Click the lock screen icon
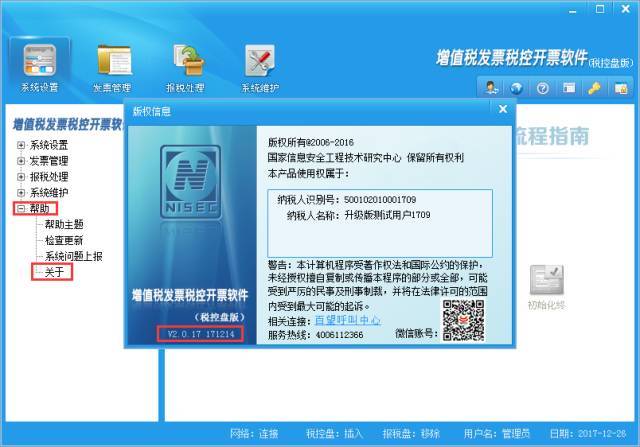The width and height of the screenshot is (640, 447). pos(620,88)
